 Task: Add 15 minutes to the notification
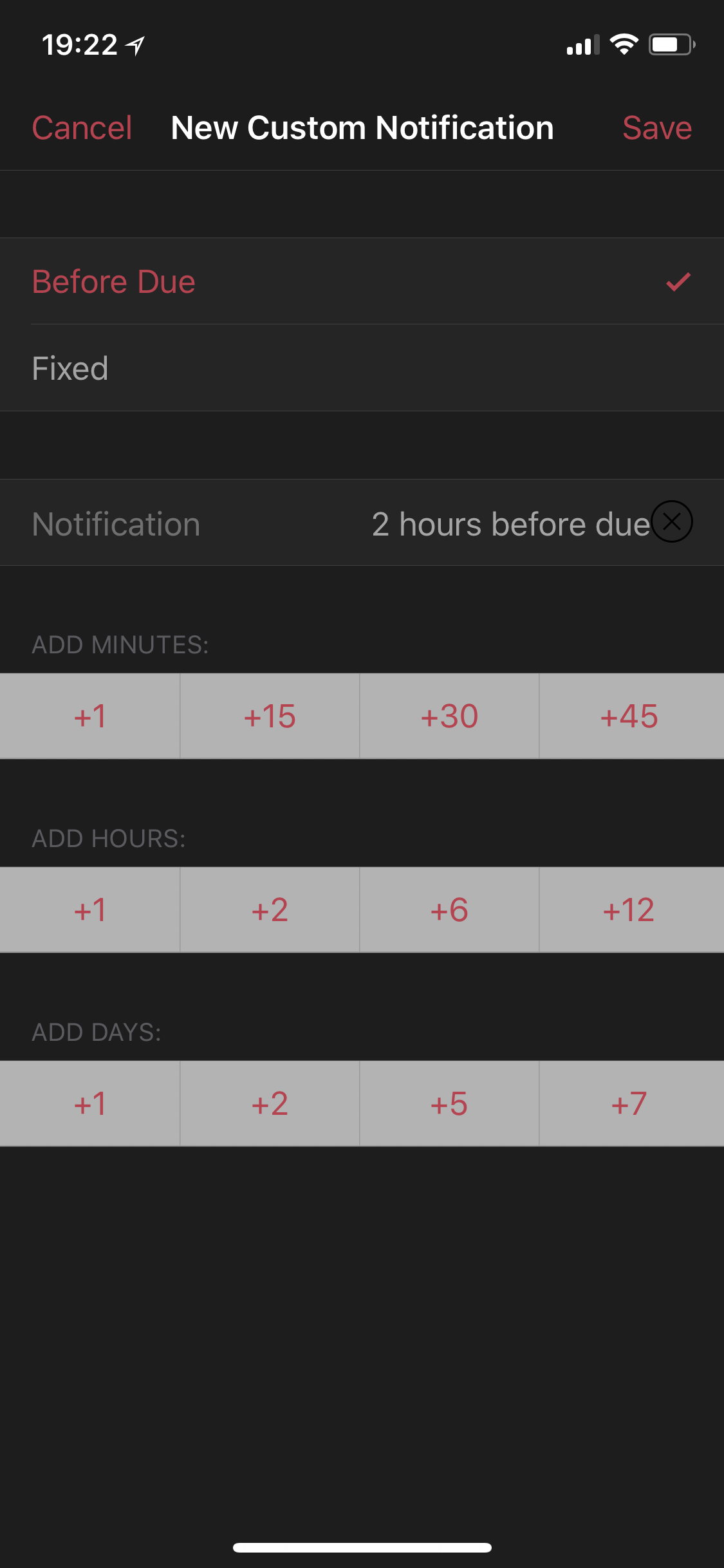pyautogui.click(x=270, y=716)
